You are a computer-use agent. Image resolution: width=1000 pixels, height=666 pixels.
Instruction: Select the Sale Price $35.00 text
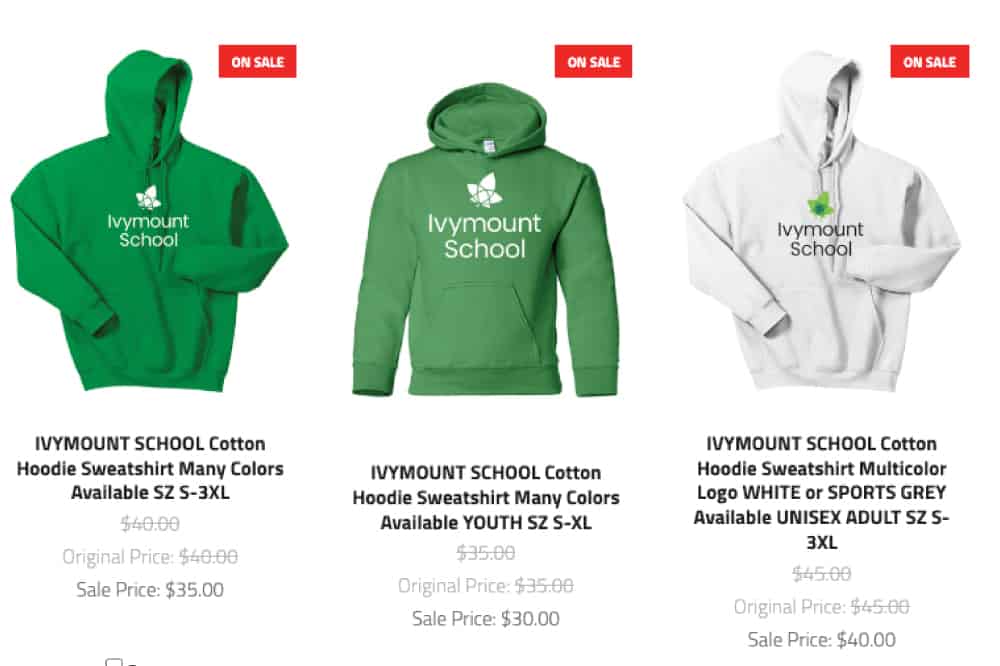[x=150, y=589]
